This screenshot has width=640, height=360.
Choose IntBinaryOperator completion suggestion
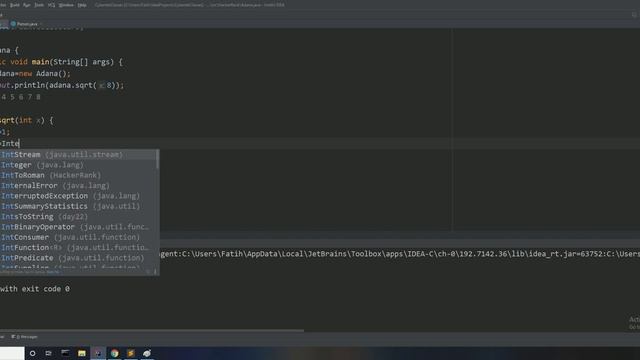[x=78, y=227]
